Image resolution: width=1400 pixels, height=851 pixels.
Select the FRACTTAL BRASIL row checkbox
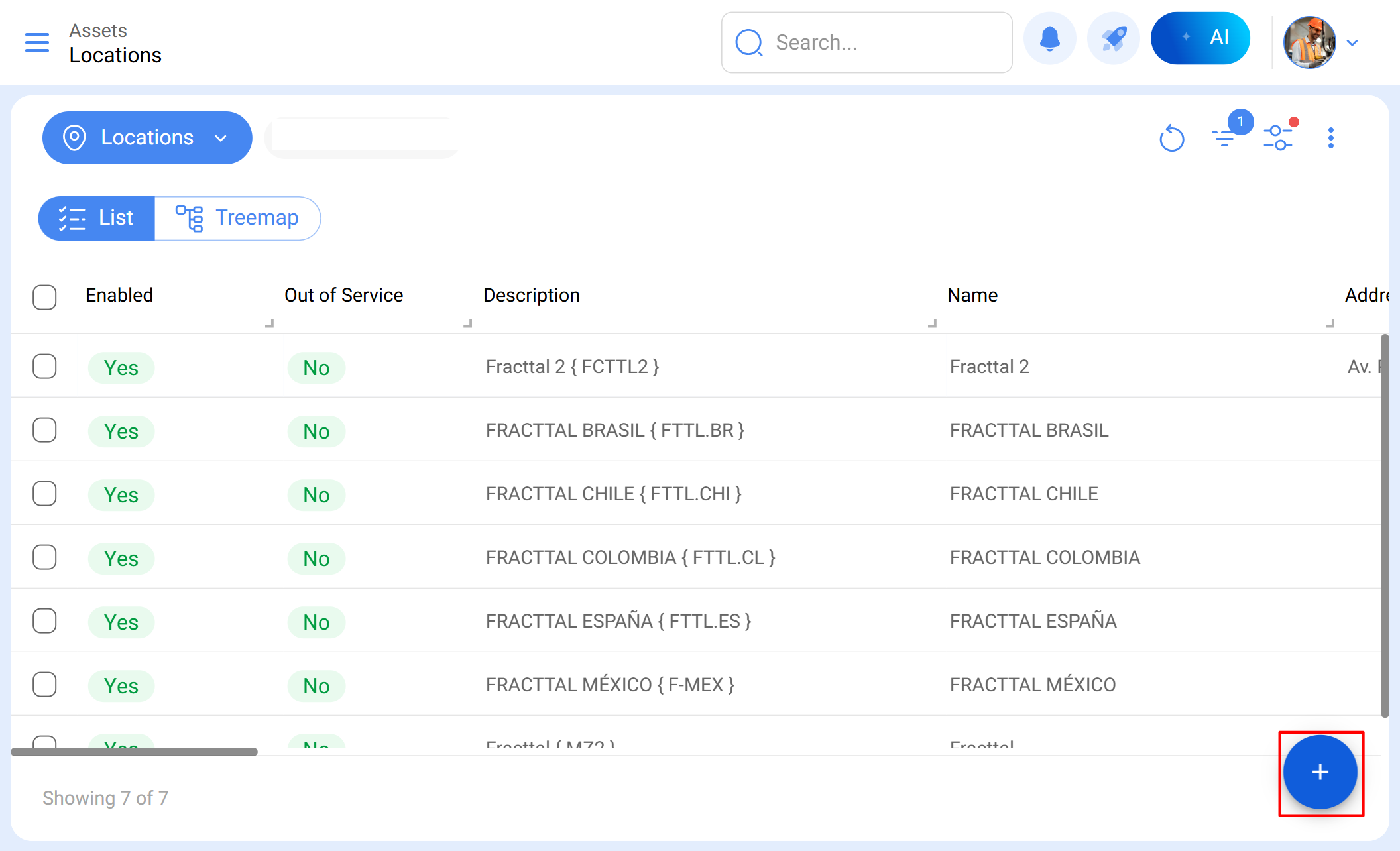click(x=44, y=430)
